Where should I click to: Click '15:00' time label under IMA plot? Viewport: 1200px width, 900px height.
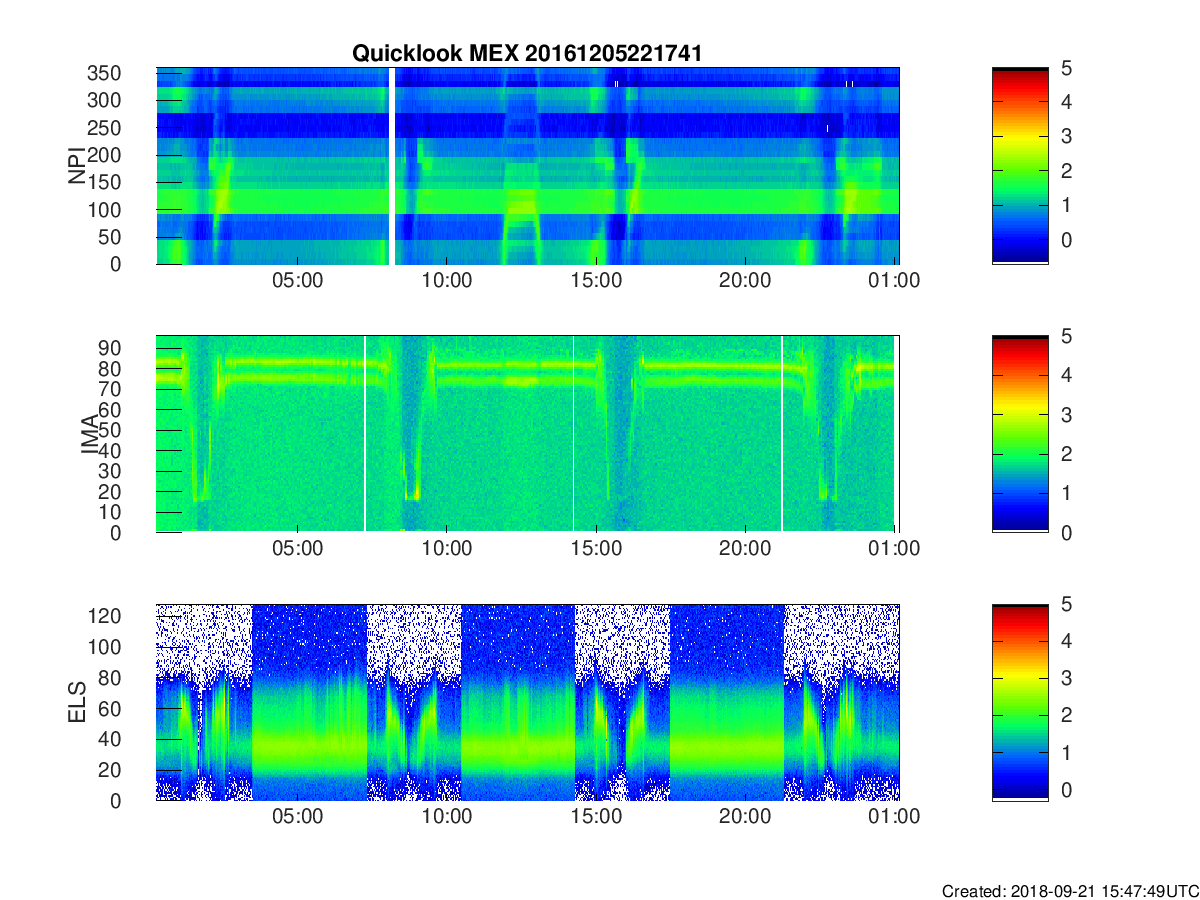(x=596, y=549)
